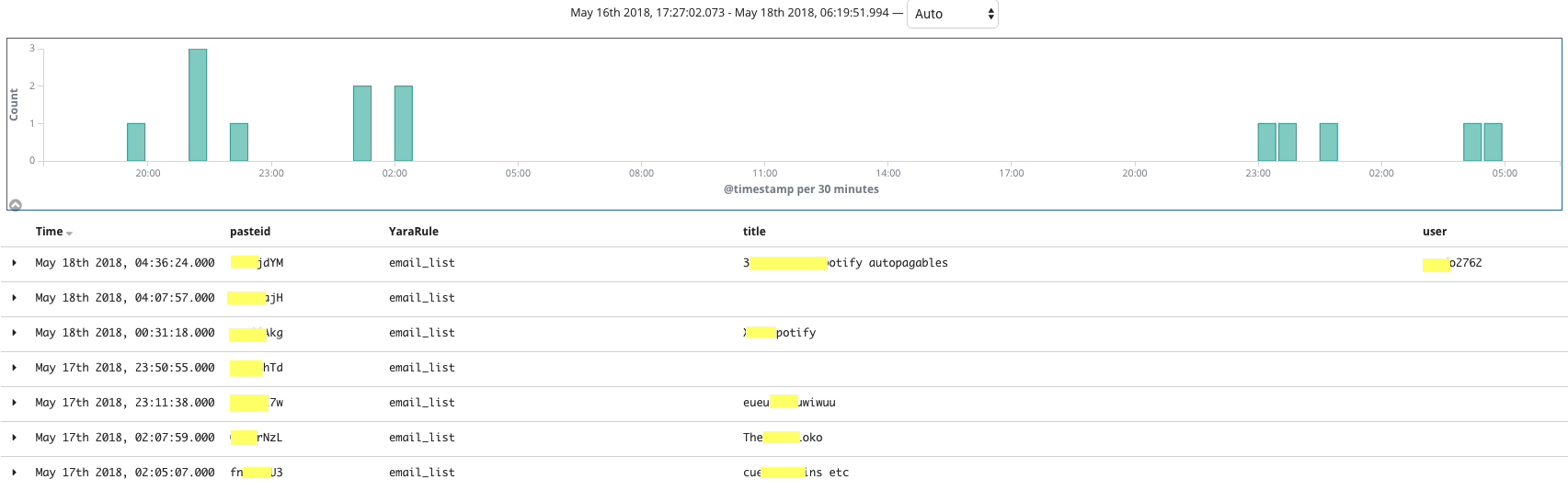The image size is (1568, 491).
Task: Click the pasteid column header
Action: [x=250, y=232]
